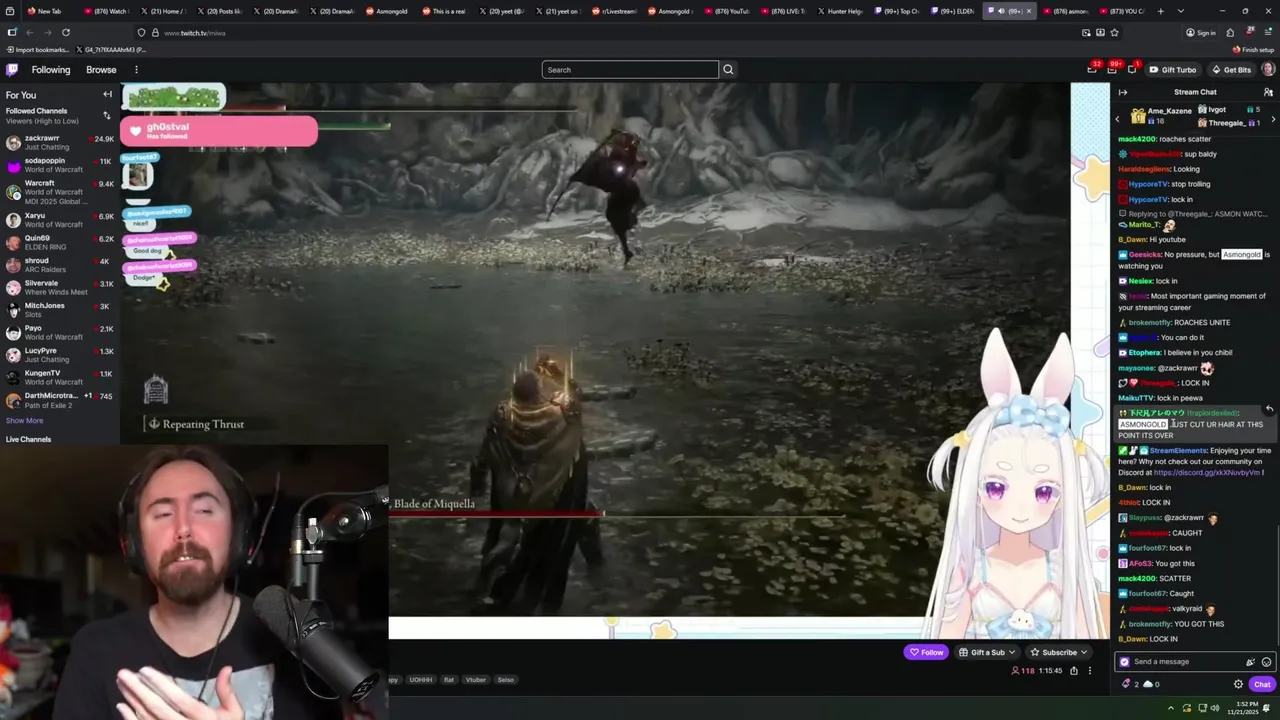Open the Following page
Viewport: 1280px width, 720px height.
click(x=50, y=70)
